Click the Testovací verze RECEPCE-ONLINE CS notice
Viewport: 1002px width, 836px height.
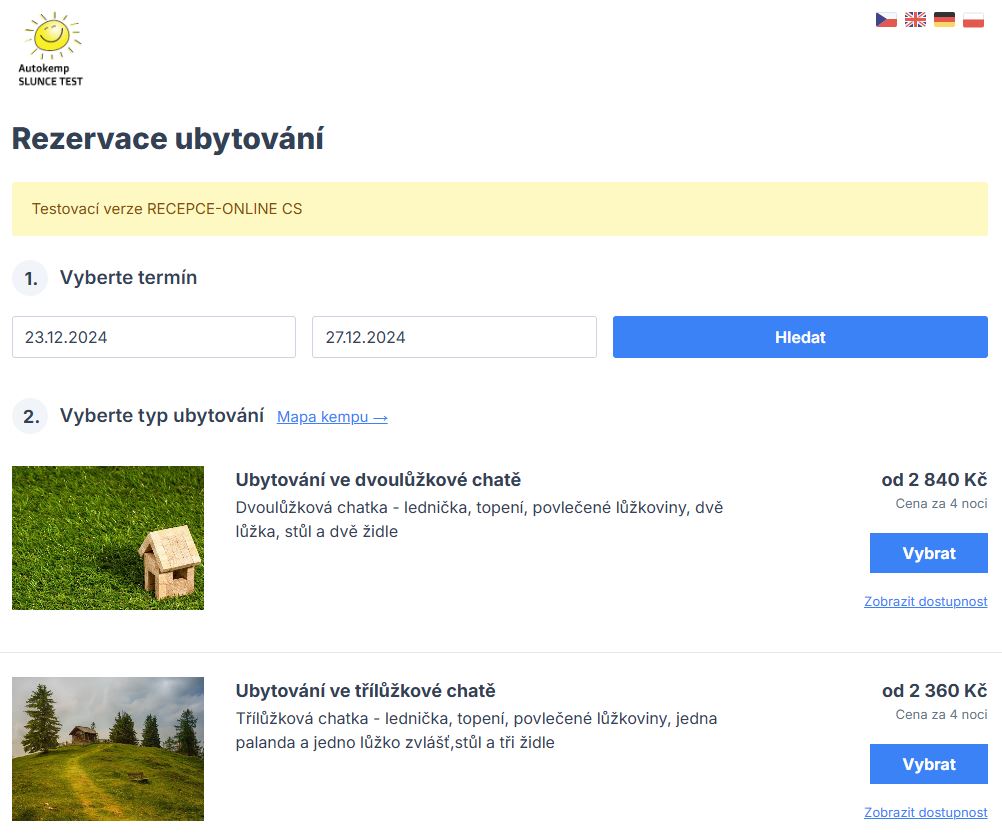point(500,209)
